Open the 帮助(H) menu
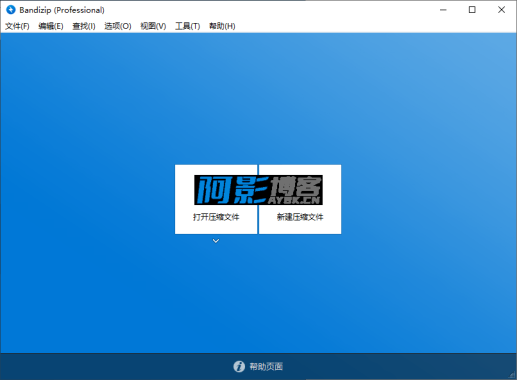 tap(222, 26)
